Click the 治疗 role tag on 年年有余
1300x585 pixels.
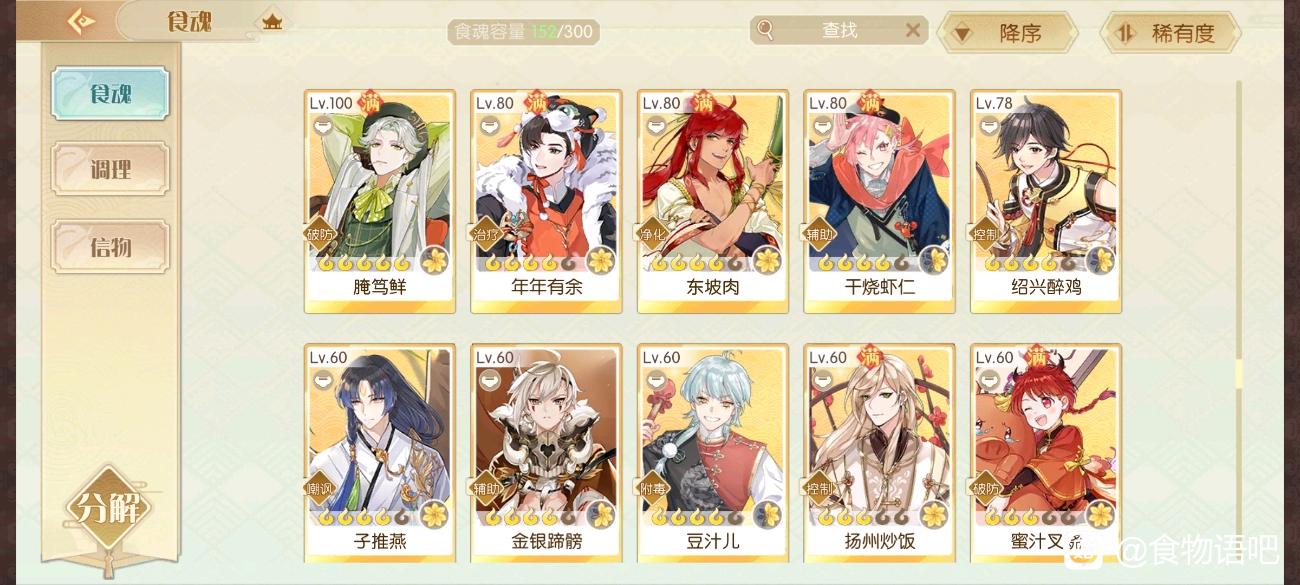(485, 235)
